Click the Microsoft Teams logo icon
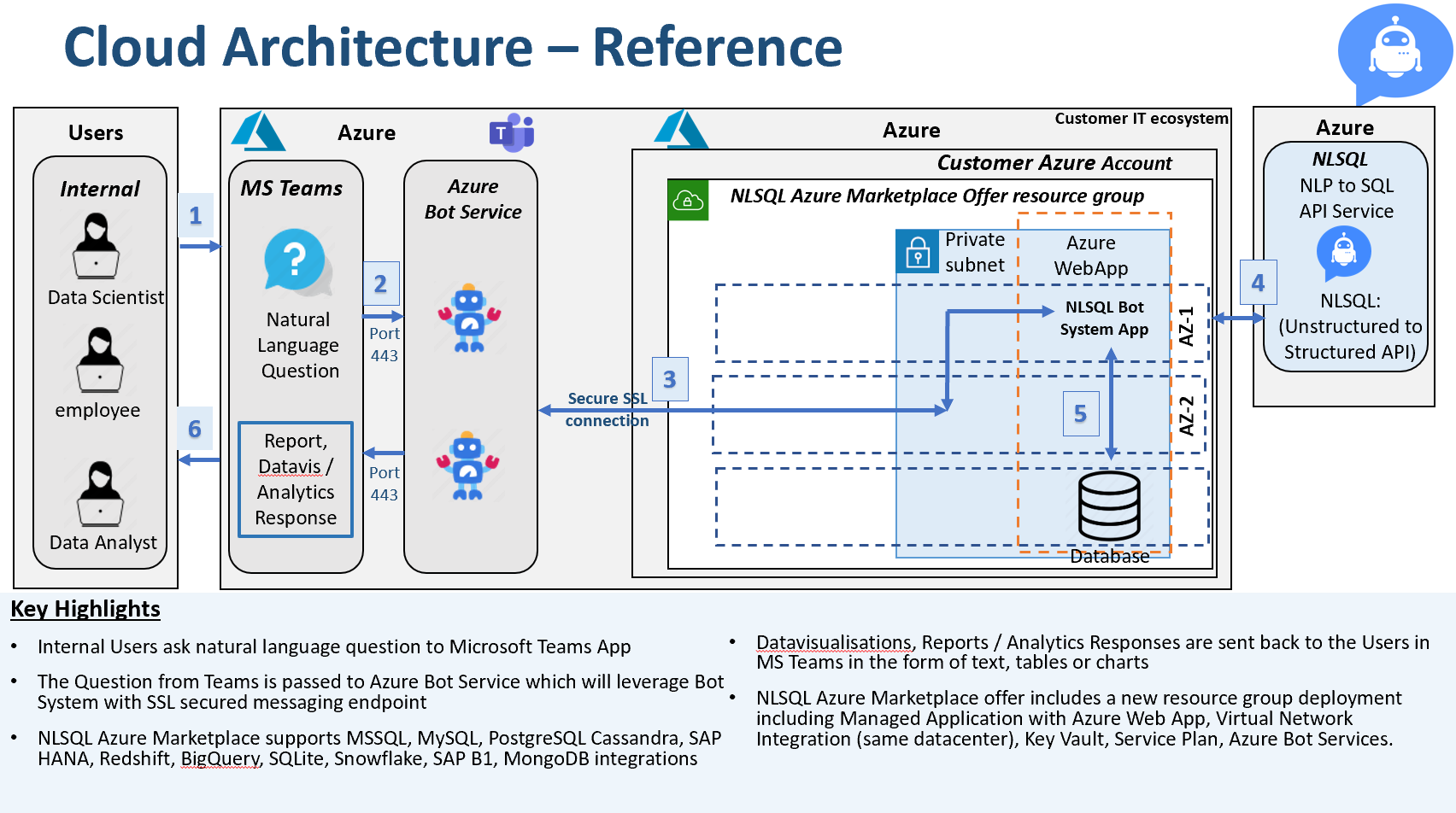 tap(511, 132)
